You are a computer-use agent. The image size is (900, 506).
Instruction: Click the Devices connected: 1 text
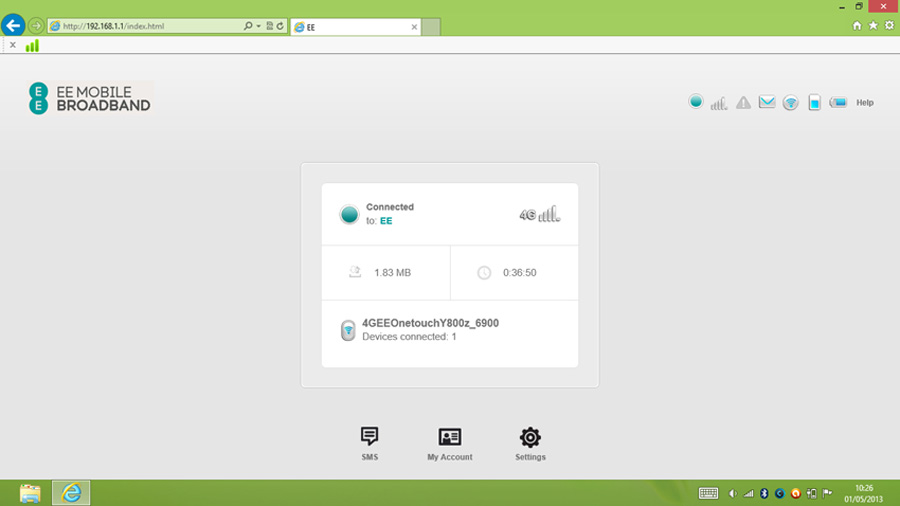tap(409, 337)
